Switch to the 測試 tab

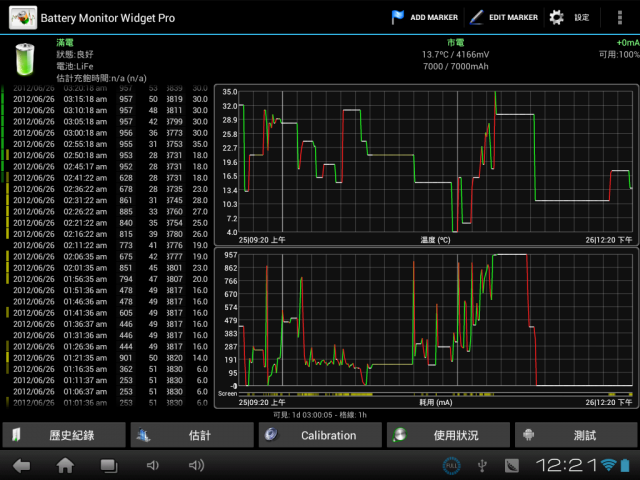pyautogui.click(x=577, y=435)
